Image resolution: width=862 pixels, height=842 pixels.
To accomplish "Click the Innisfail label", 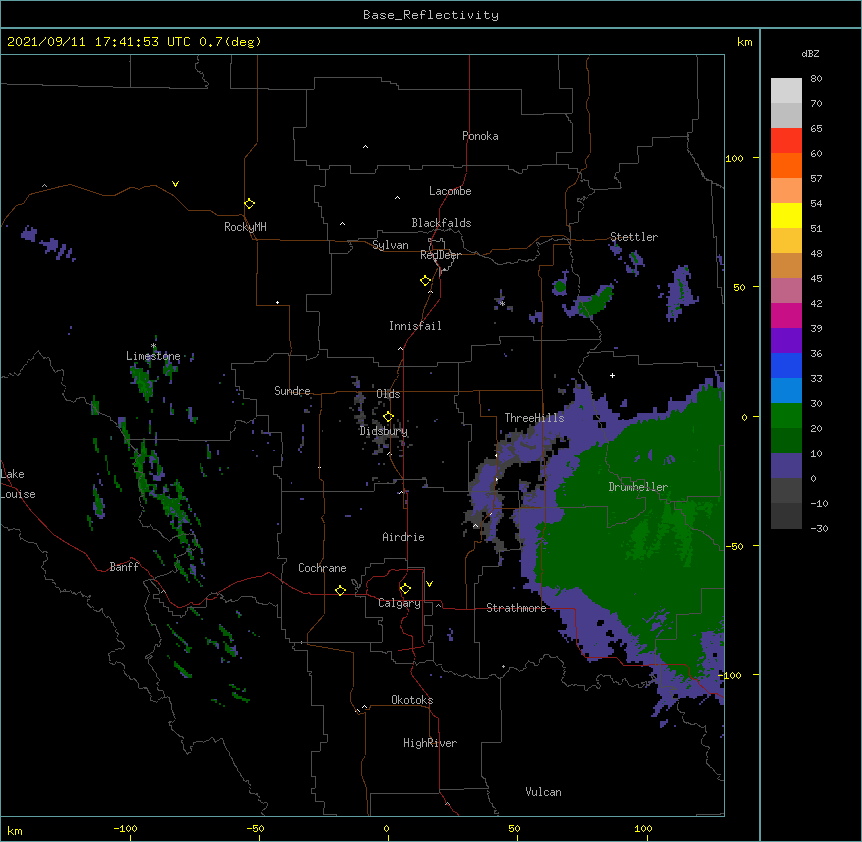I will (x=415, y=326).
